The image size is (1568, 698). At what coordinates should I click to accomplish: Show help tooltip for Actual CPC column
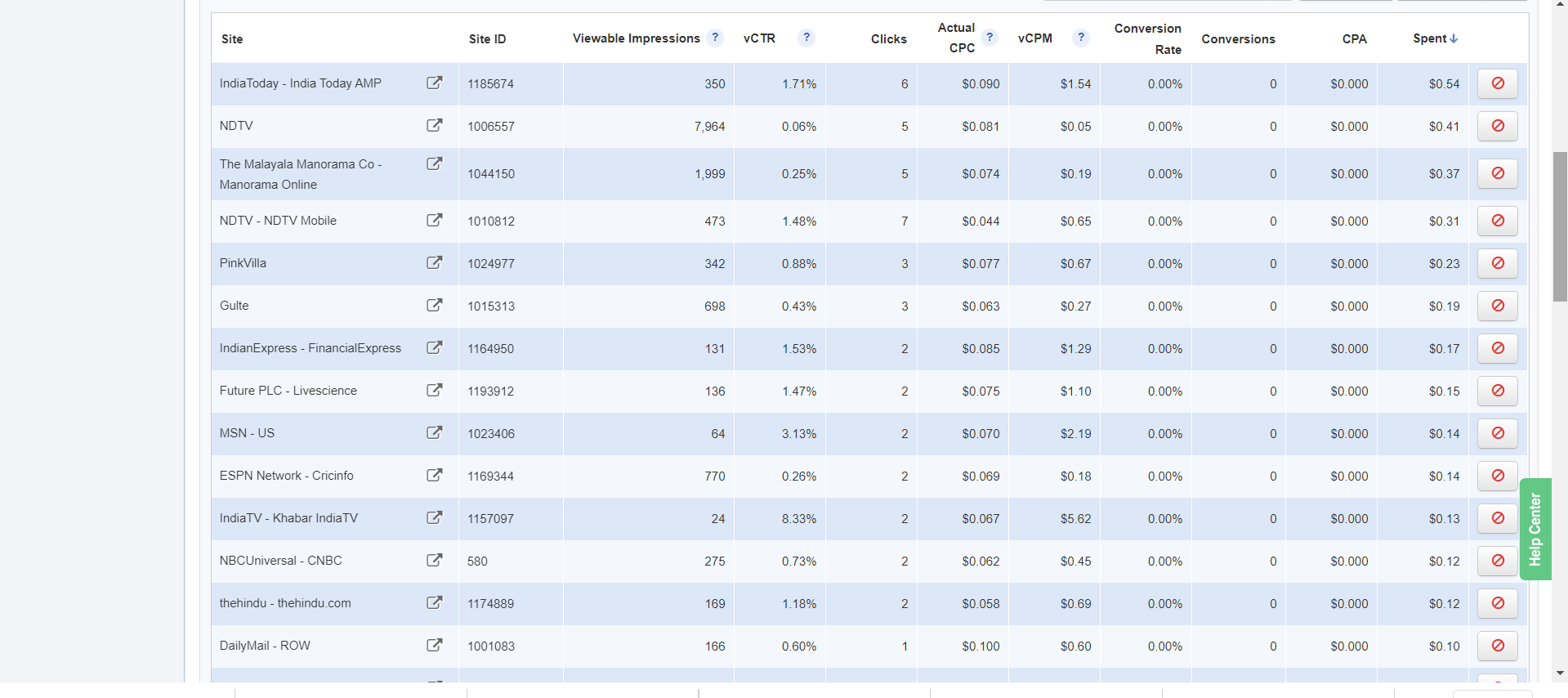pyautogui.click(x=989, y=38)
